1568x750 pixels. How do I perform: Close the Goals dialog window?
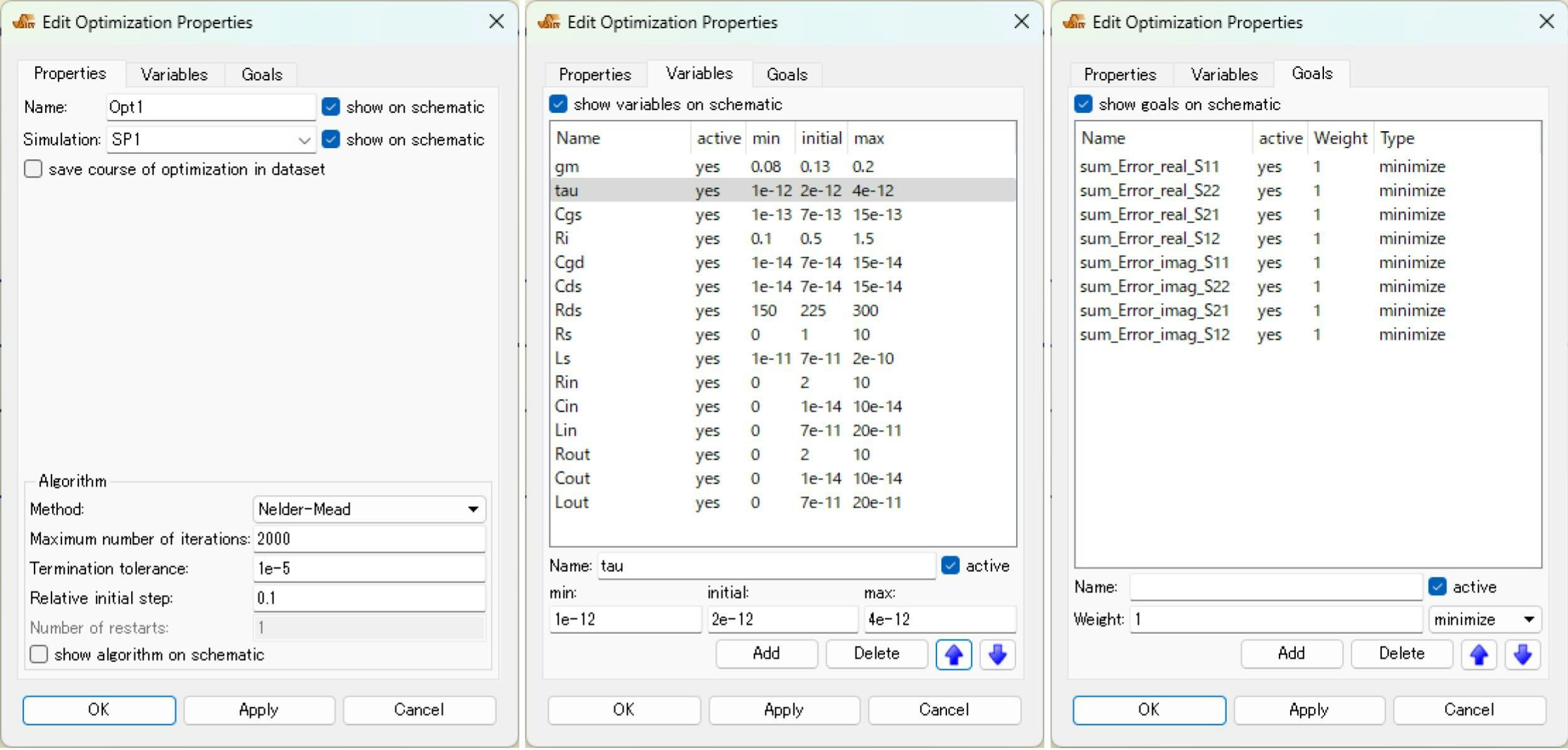(x=1546, y=22)
